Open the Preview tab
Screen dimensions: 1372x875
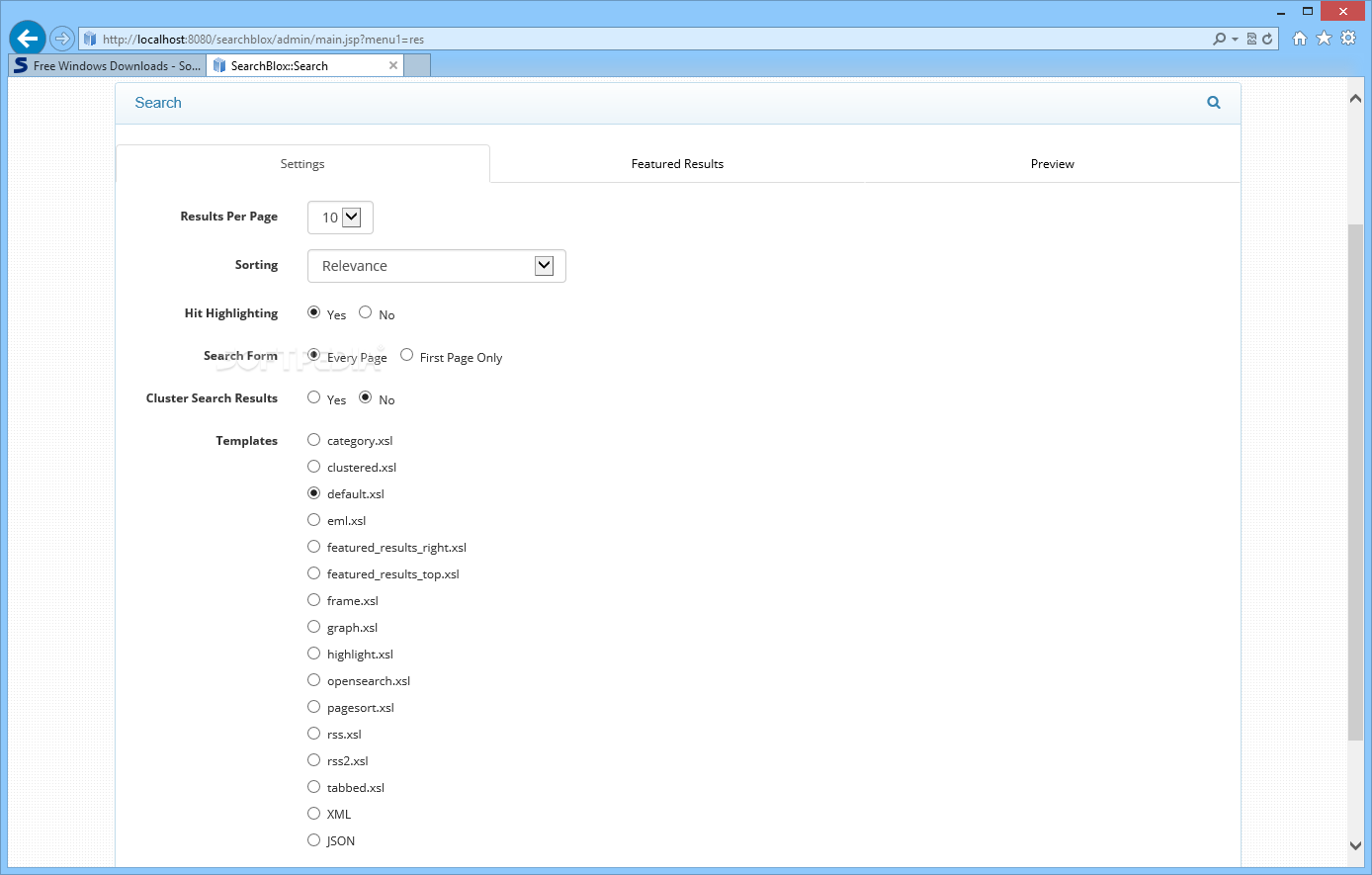1052,164
